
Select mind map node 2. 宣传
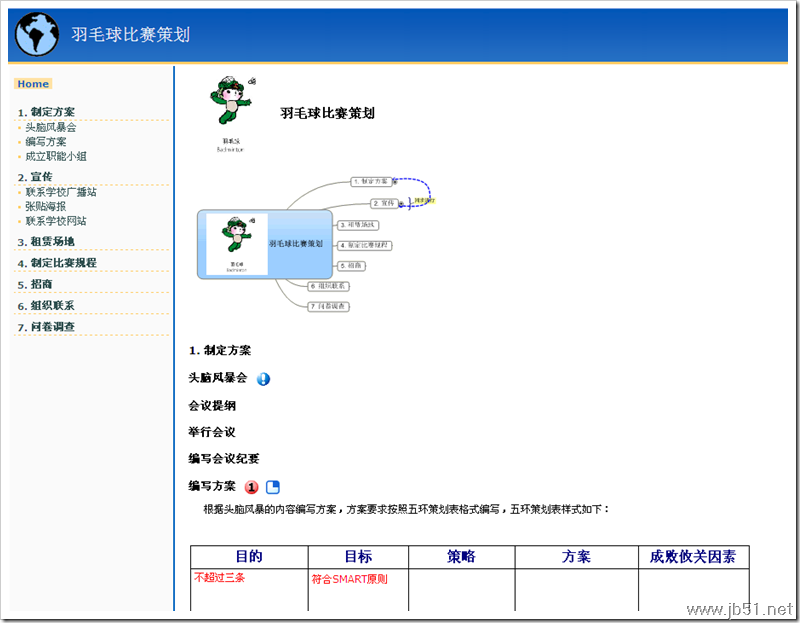(x=384, y=203)
